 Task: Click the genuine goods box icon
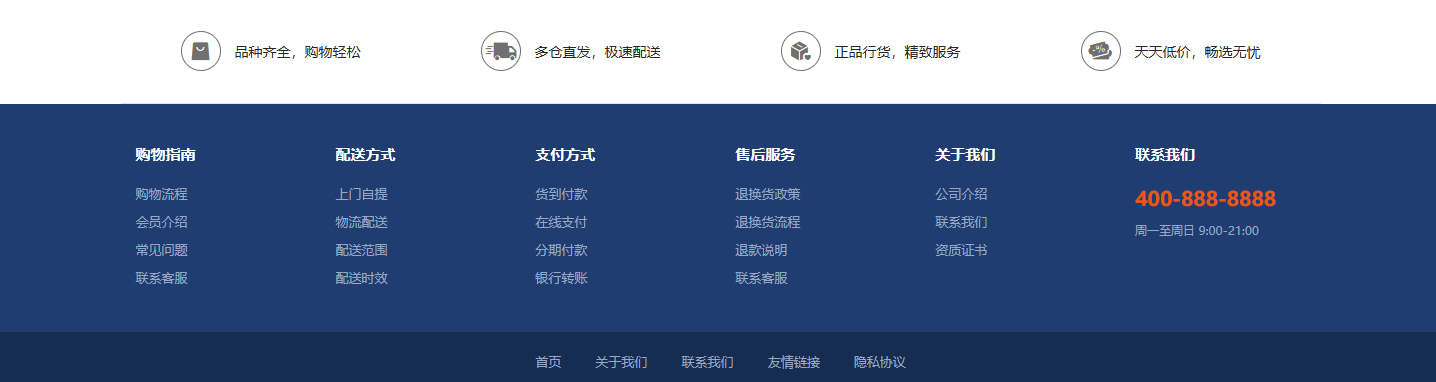pyautogui.click(x=801, y=51)
